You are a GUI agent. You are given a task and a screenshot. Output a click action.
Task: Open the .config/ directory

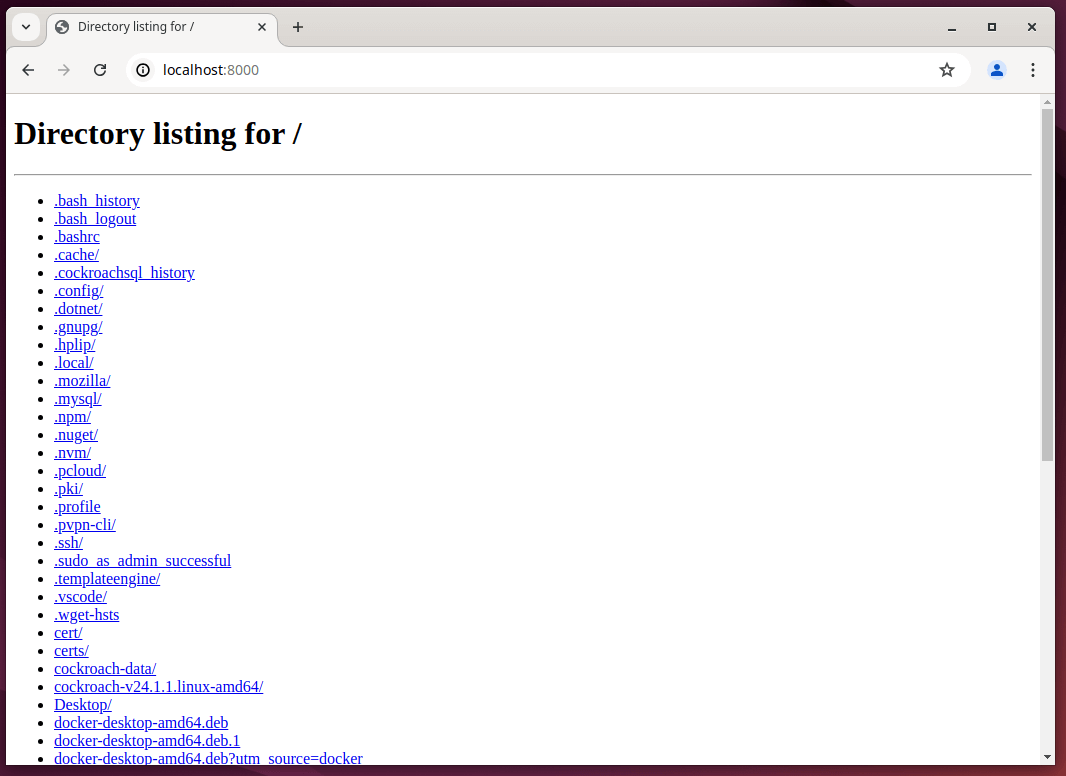tap(79, 291)
